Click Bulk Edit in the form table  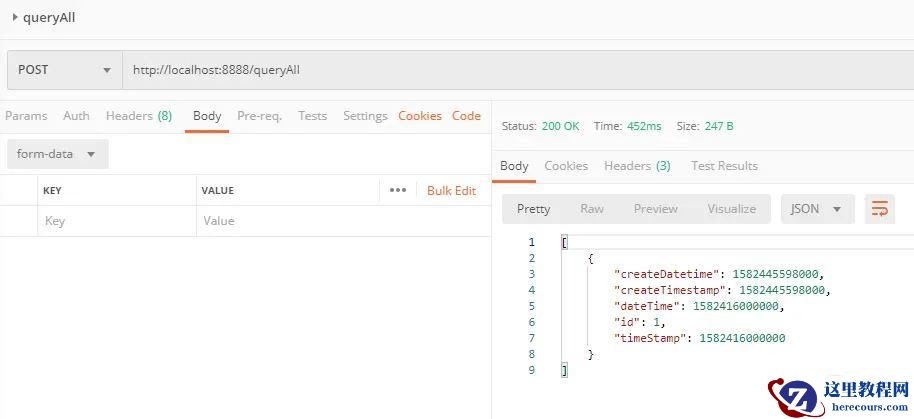click(451, 190)
